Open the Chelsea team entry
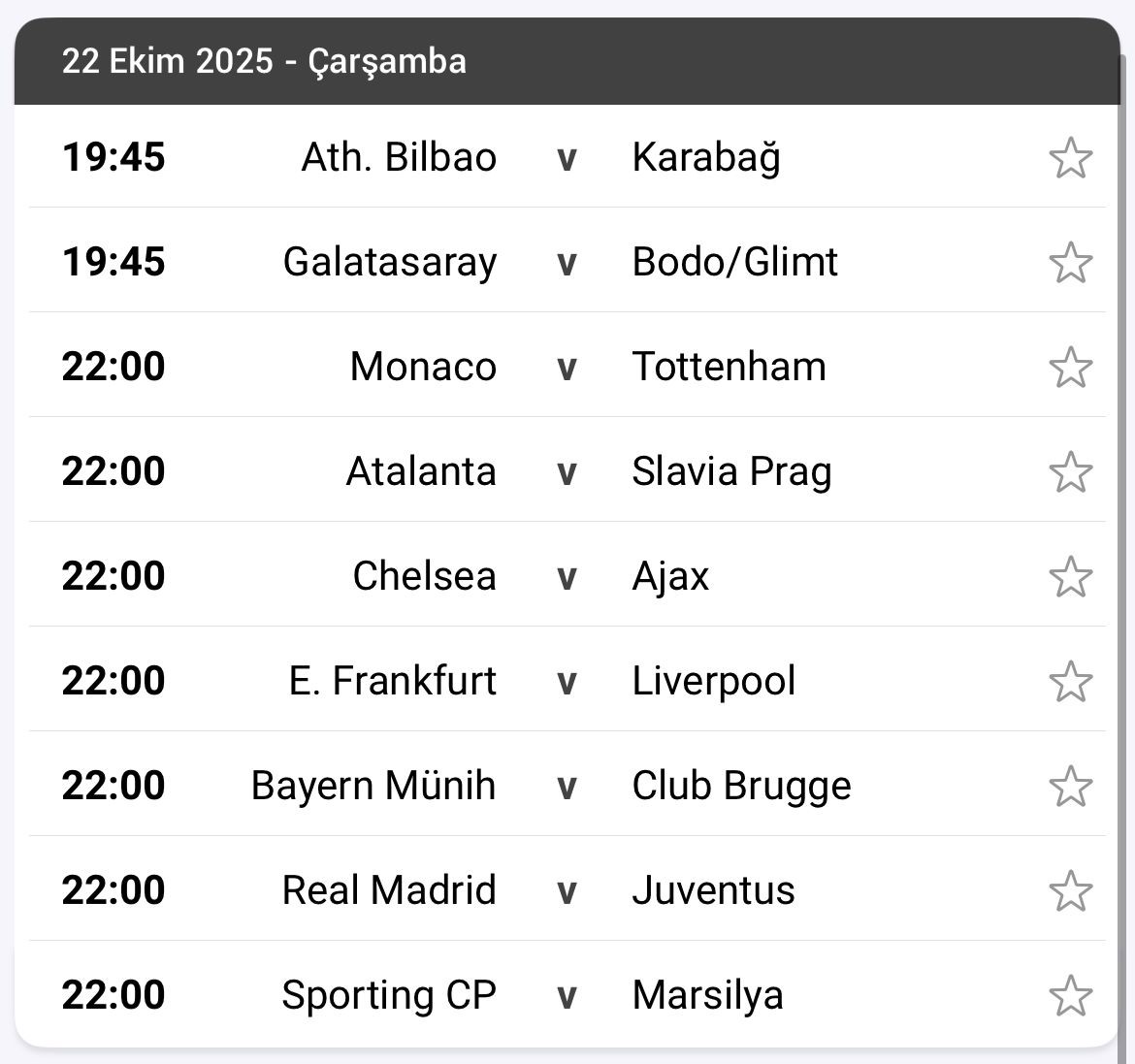 424,576
